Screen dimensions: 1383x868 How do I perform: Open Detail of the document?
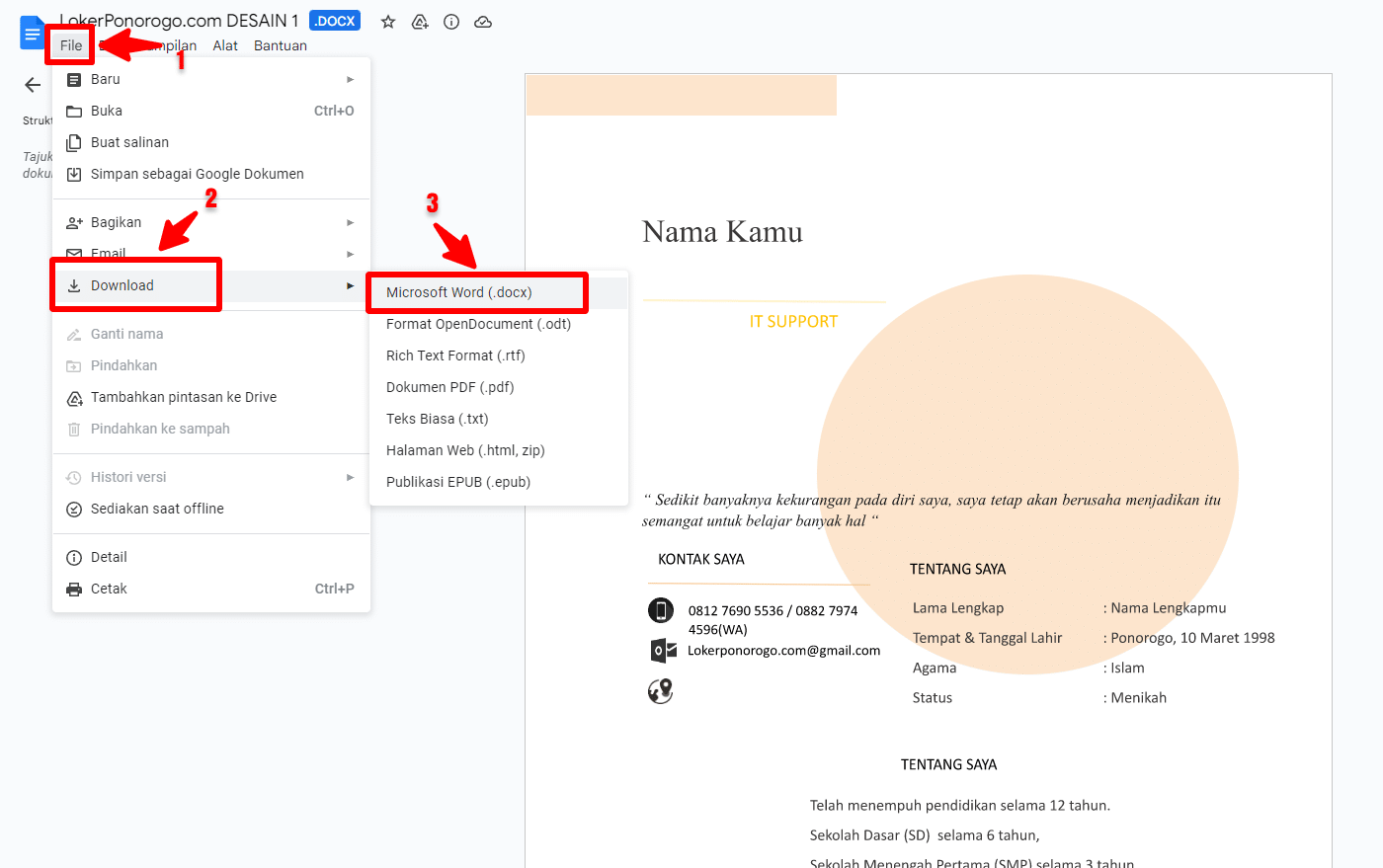pyautogui.click(x=211, y=557)
